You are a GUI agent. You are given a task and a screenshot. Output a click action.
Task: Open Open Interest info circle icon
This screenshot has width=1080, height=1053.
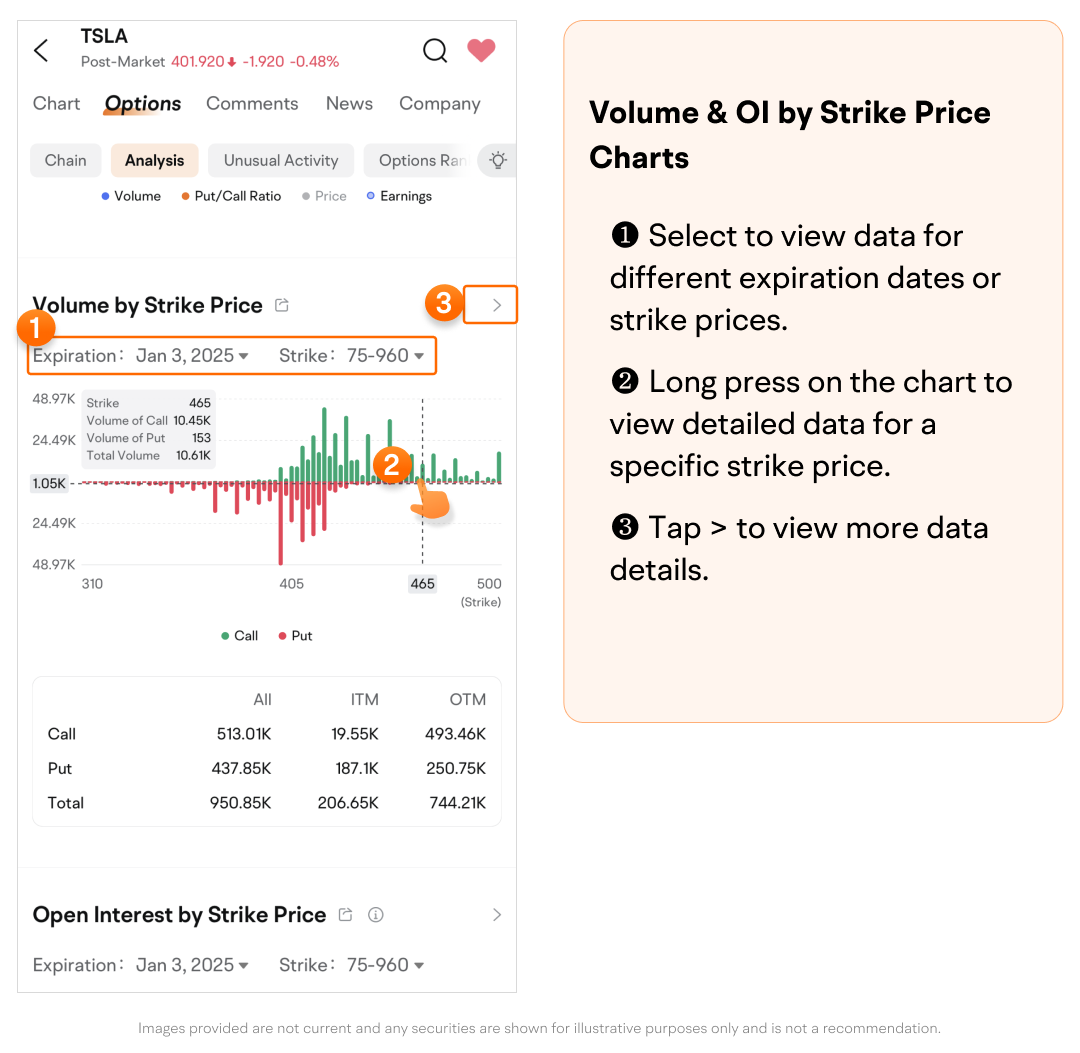point(376,914)
